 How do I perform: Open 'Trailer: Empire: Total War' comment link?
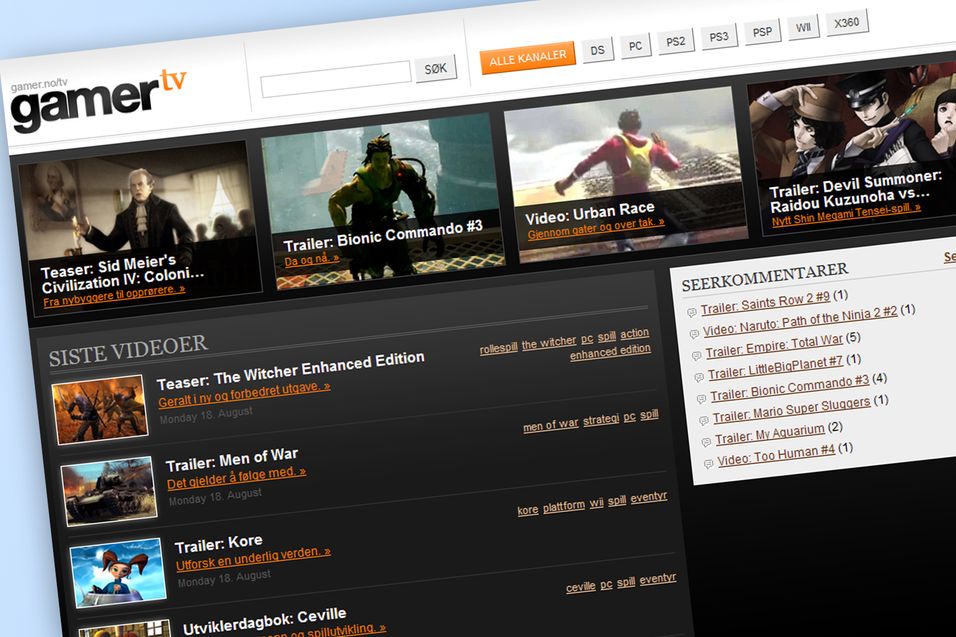click(774, 346)
